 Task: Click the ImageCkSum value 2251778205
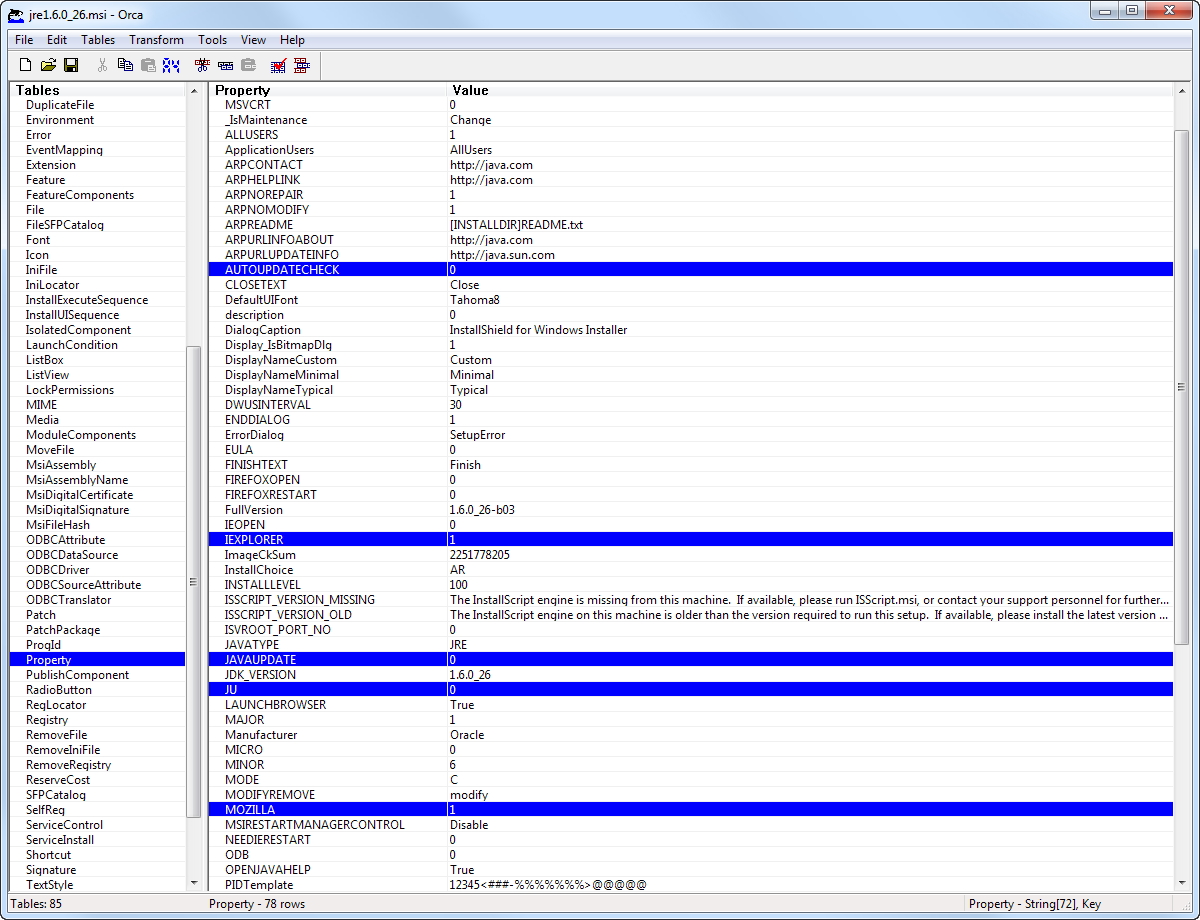[x=479, y=555]
